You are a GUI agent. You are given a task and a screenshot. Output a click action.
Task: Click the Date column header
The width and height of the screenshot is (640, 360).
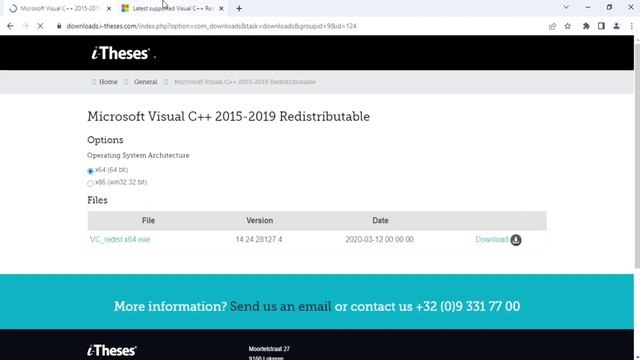click(x=380, y=221)
